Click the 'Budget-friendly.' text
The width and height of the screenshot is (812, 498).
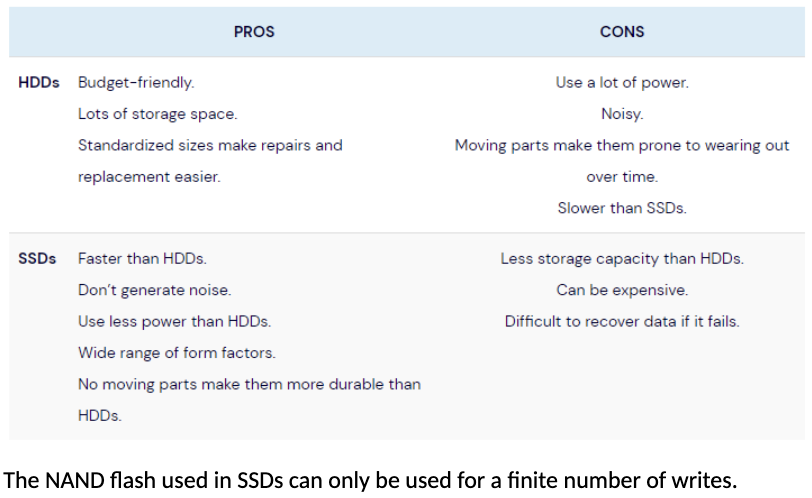(x=136, y=83)
